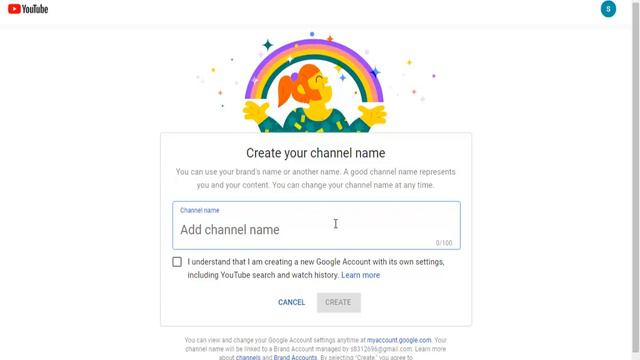
Task: Tick the new Google Account acknowledgment checkbox
Action: [177, 262]
